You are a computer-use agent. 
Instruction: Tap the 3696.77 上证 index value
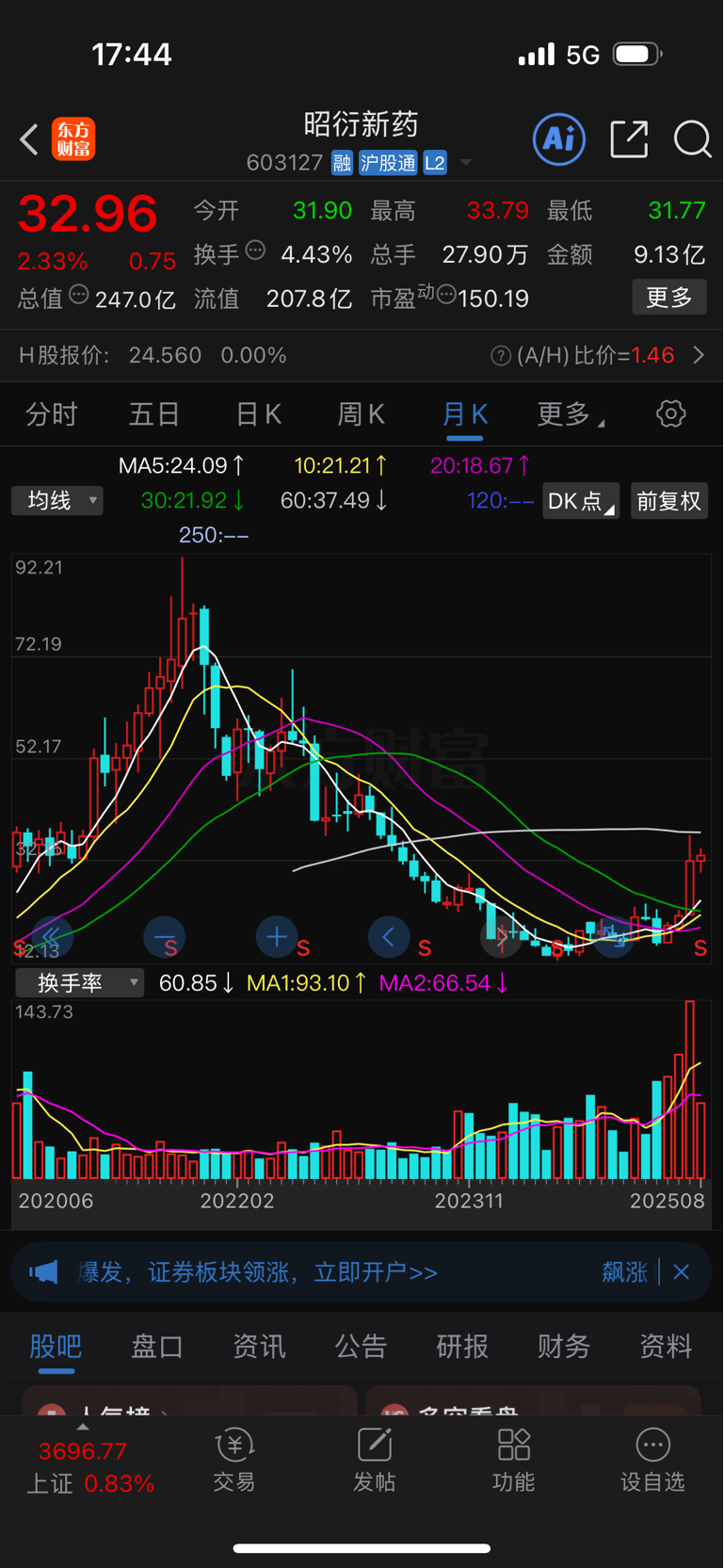coord(83,1451)
